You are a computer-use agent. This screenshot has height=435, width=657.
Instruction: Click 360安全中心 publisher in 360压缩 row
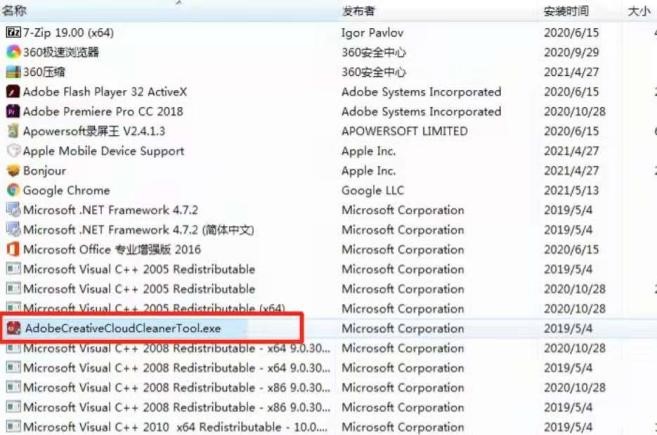point(373,72)
